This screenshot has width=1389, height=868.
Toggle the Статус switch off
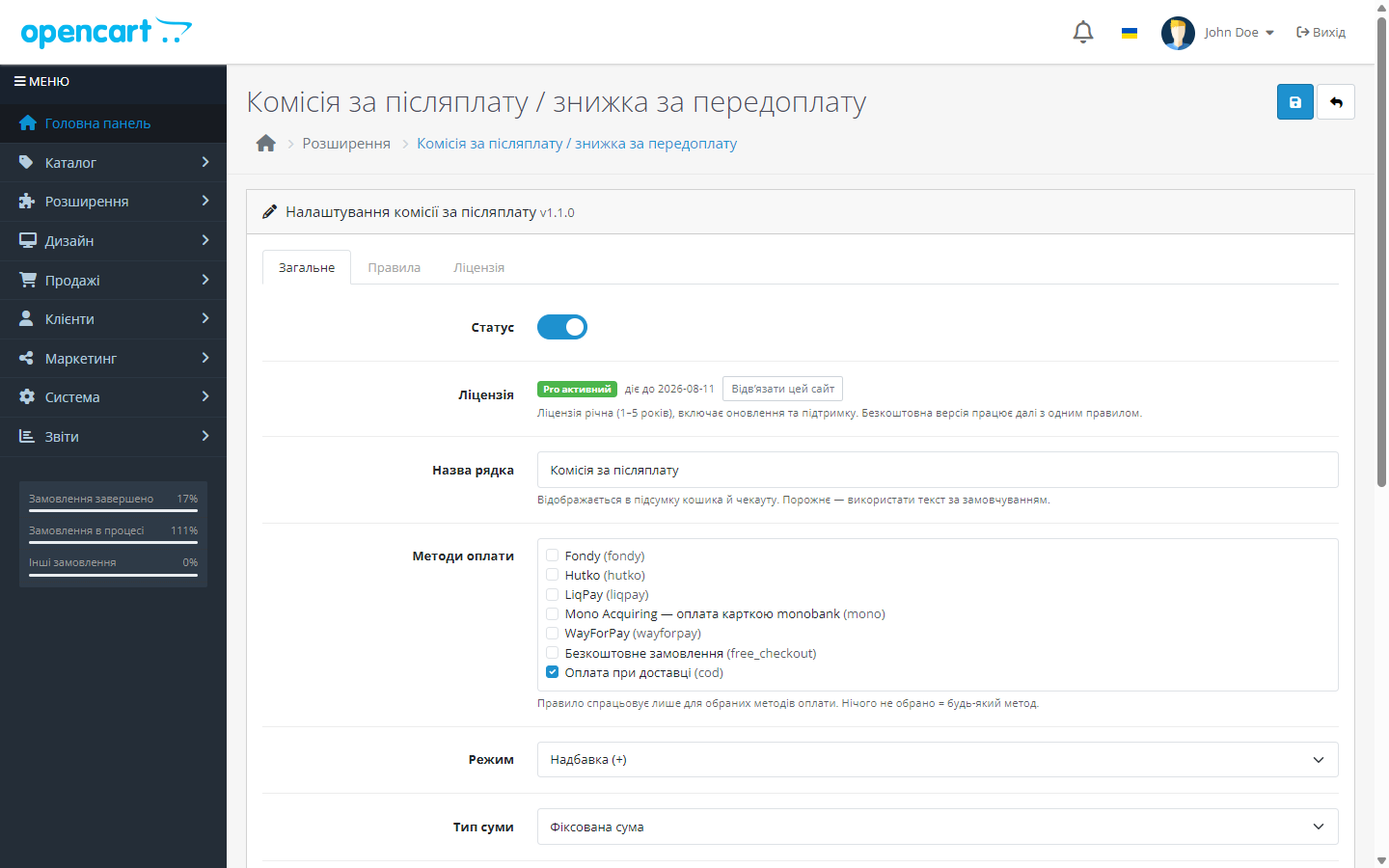click(x=562, y=327)
